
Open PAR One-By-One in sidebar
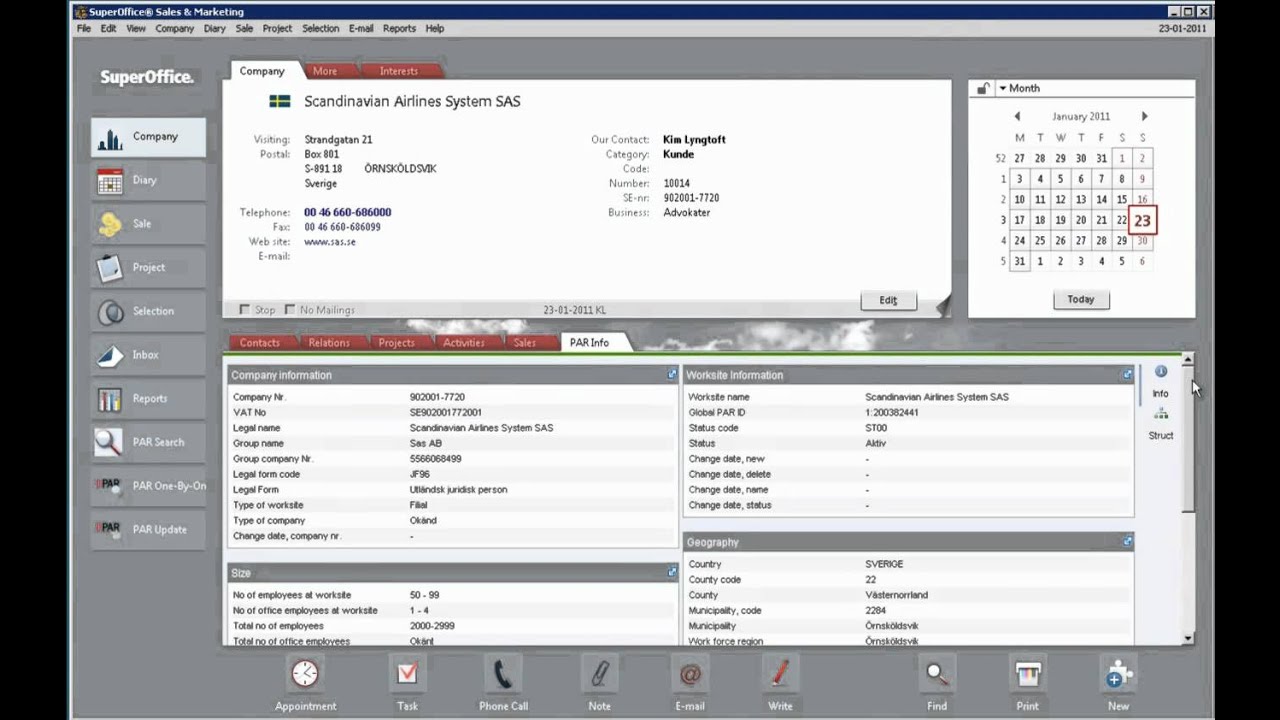tap(148, 486)
